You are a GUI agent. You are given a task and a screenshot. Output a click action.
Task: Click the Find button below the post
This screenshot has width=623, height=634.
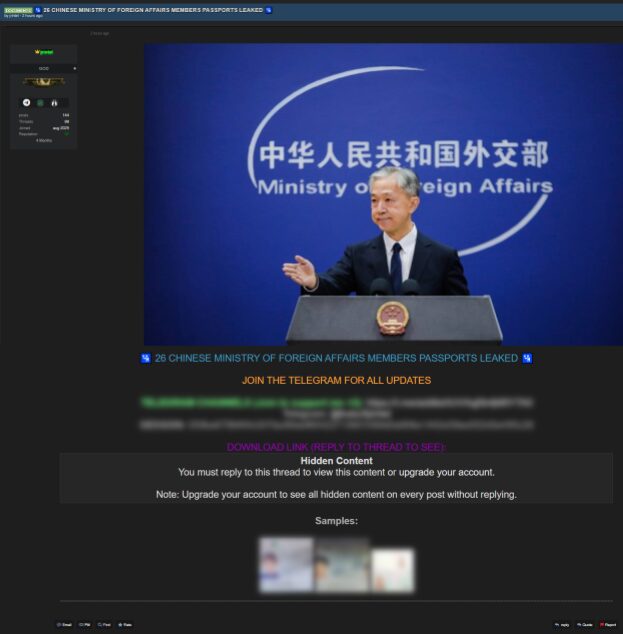(x=104, y=625)
